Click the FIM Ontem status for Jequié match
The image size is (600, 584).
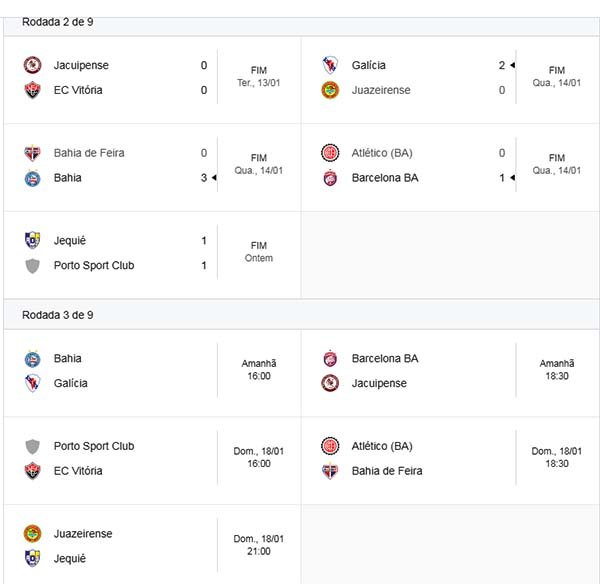click(259, 252)
